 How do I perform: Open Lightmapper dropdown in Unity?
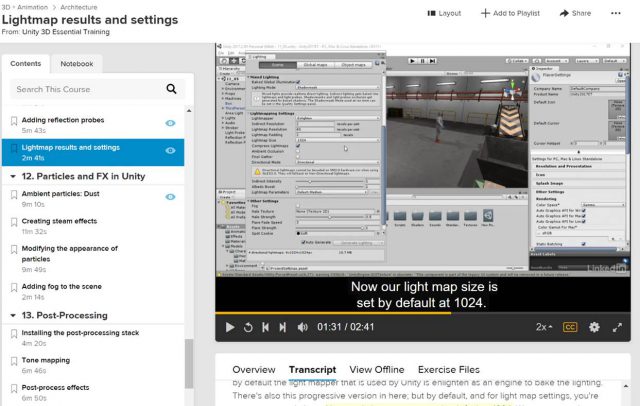(338, 118)
